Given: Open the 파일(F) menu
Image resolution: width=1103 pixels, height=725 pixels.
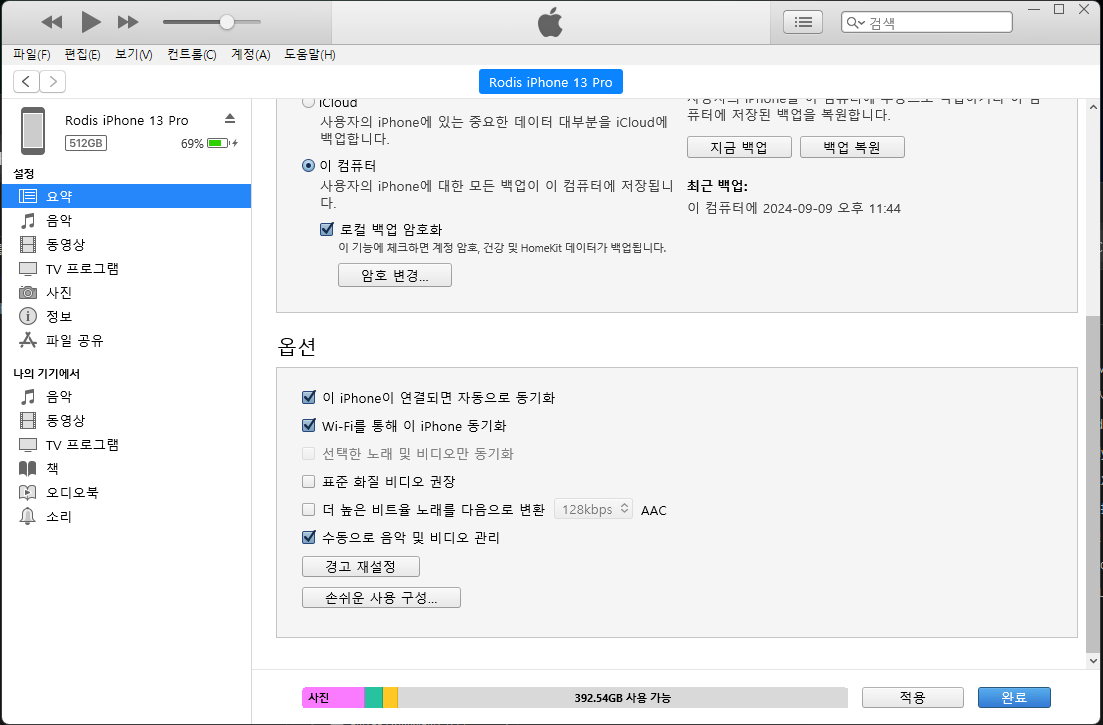Looking at the screenshot, I should (x=32, y=54).
